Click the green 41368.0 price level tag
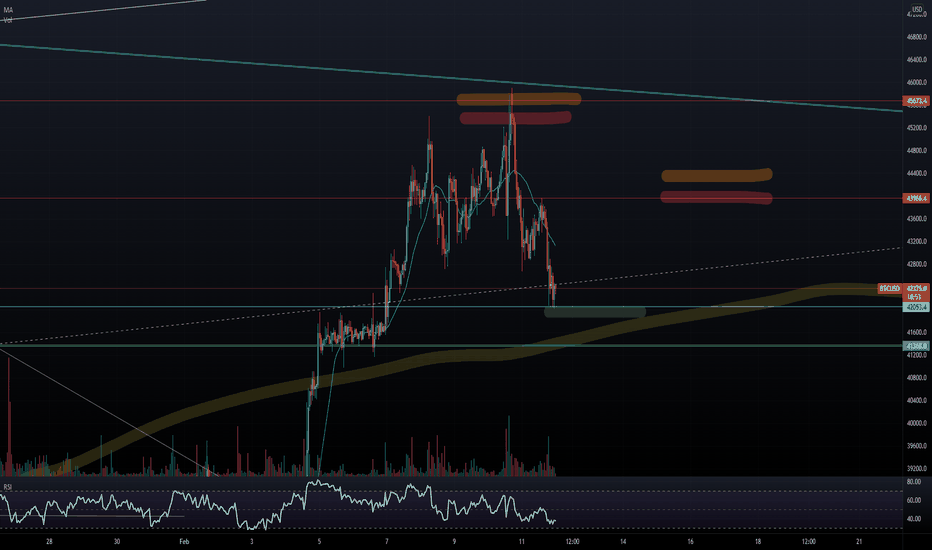Image resolution: width=932 pixels, height=550 pixels. click(916, 345)
